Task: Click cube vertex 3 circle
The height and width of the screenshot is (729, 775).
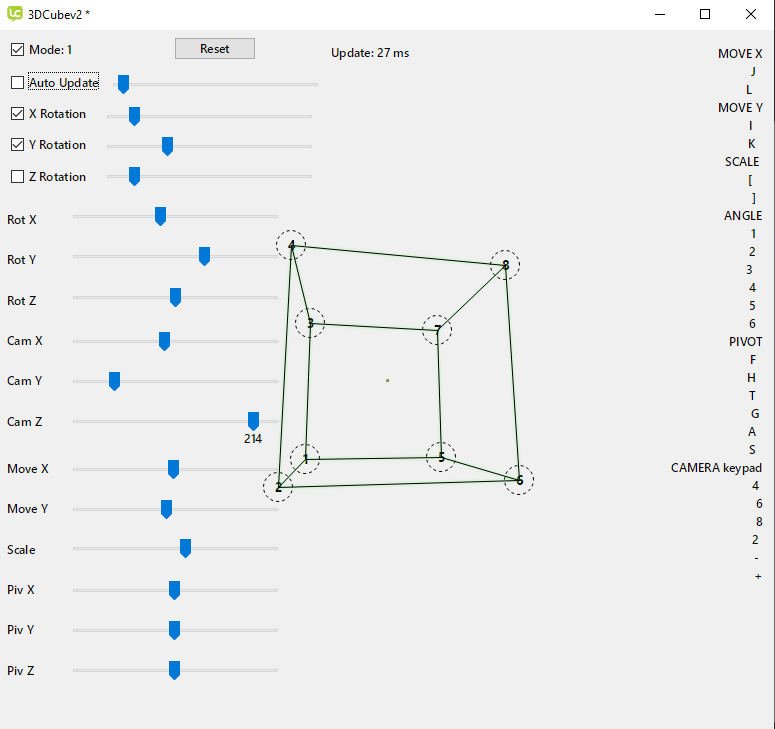Action: (310, 323)
